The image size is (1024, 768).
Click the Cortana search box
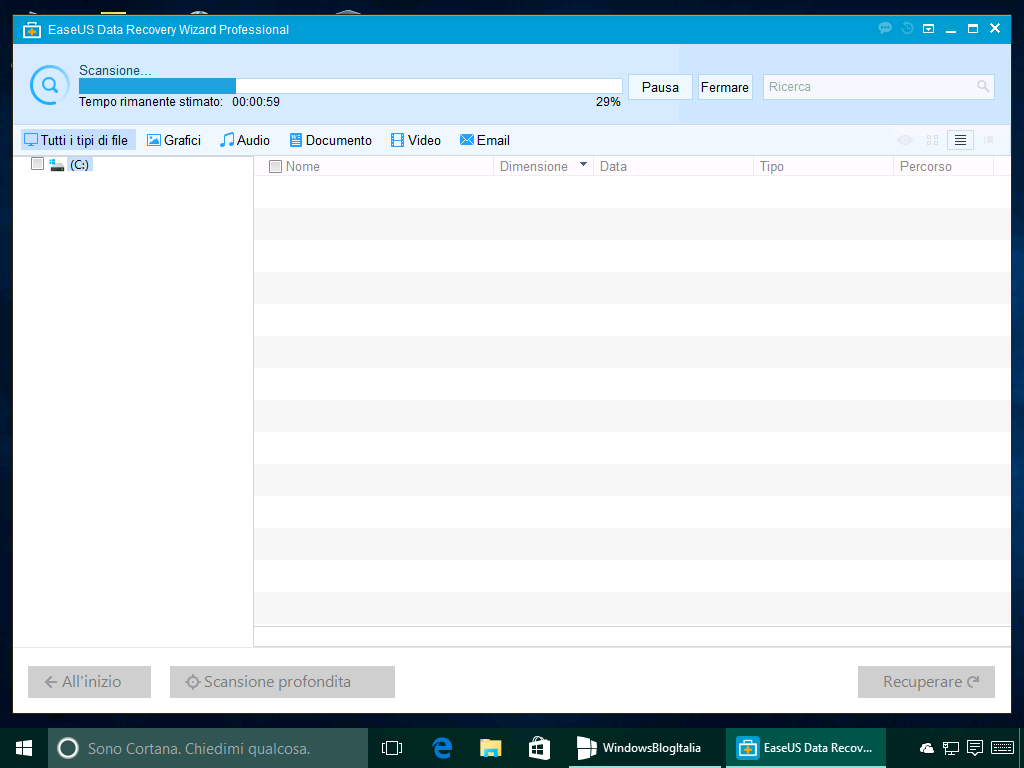tap(208, 748)
